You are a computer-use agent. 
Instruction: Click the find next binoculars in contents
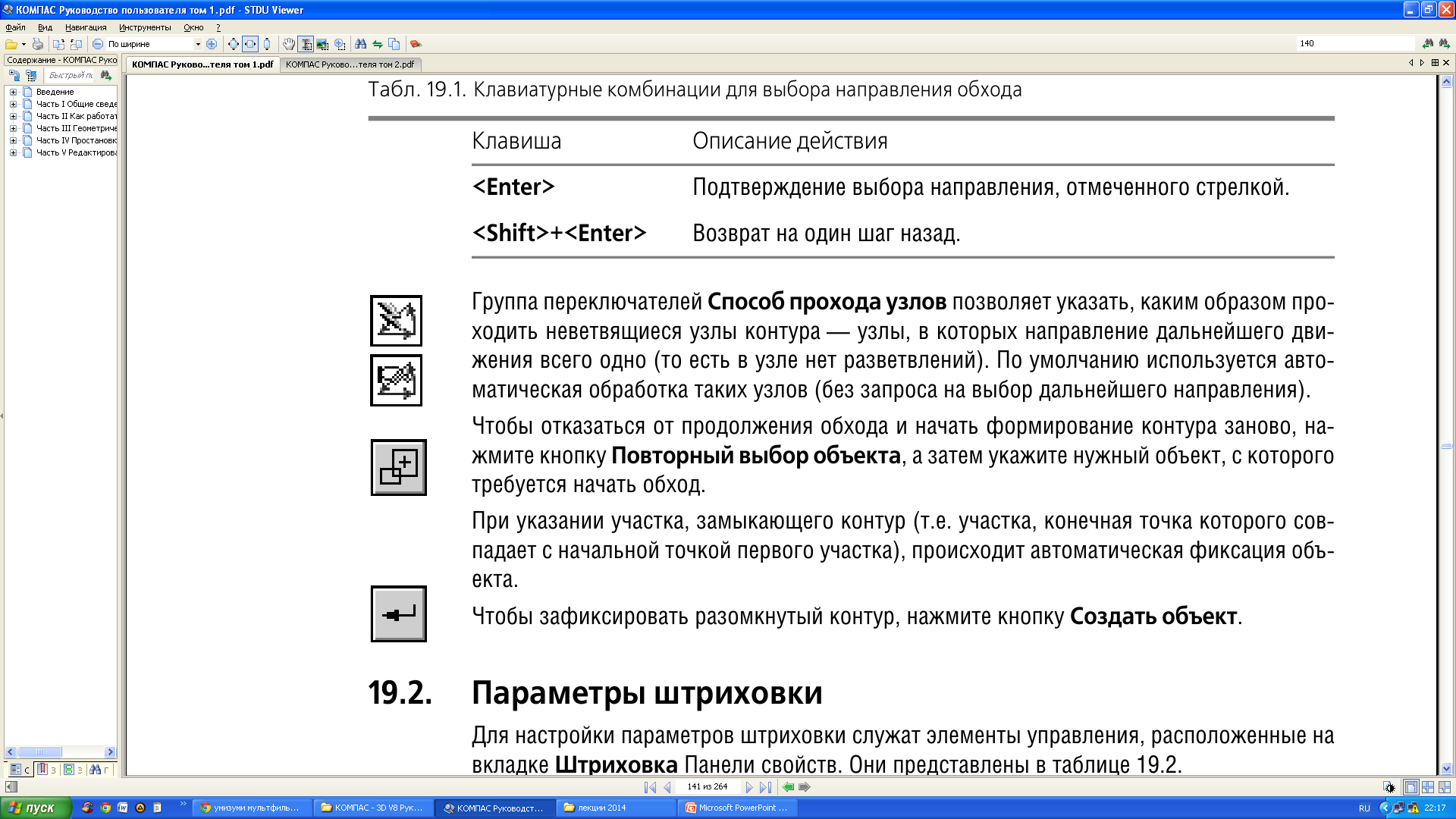pos(105,75)
